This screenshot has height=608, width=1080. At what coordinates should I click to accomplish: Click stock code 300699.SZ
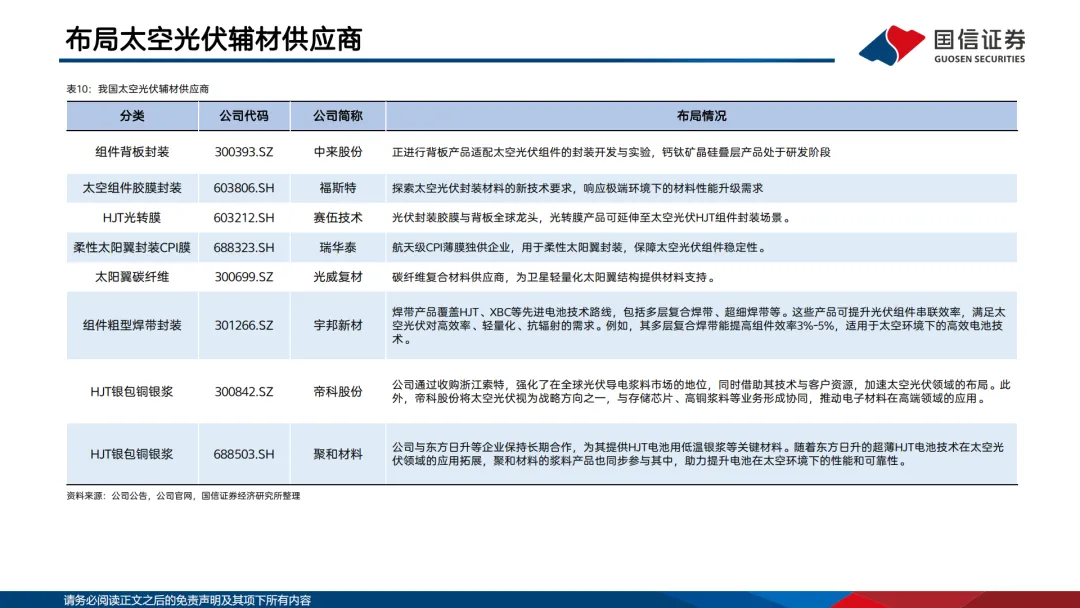pyautogui.click(x=244, y=277)
